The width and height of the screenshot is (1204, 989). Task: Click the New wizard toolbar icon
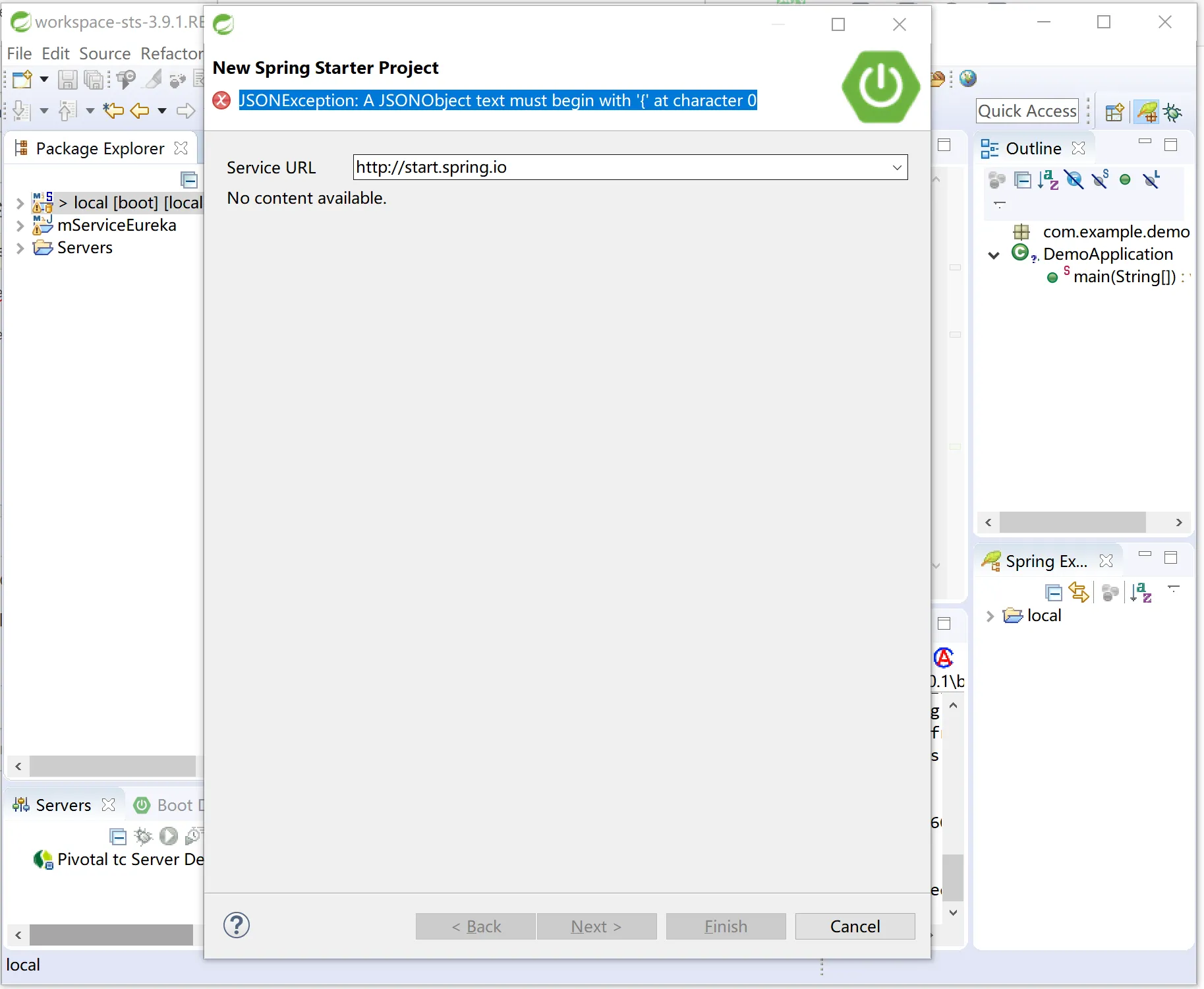tap(22, 80)
